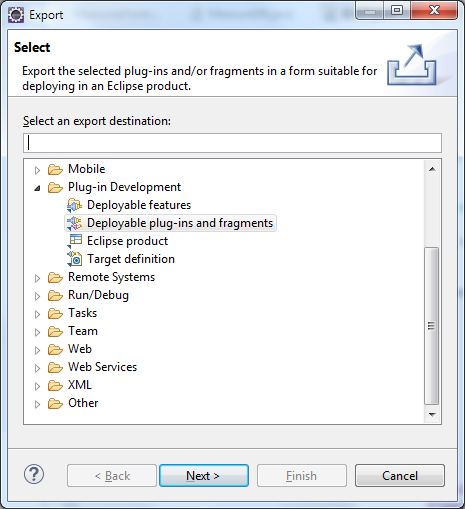Click the Target definition icon
The width and height of the screenshot is (466, 509).
click(75, 259)
